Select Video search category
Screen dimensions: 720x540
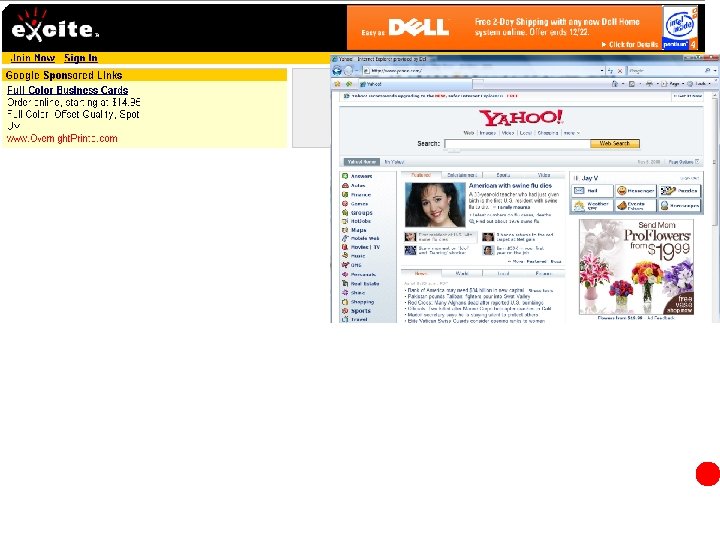pos(507,133)
